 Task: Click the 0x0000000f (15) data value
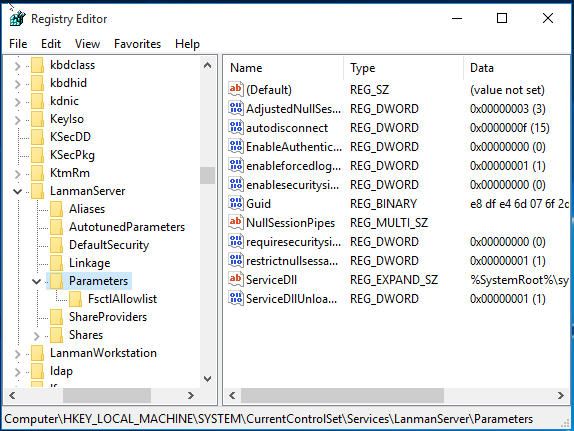tap(510, 128)
